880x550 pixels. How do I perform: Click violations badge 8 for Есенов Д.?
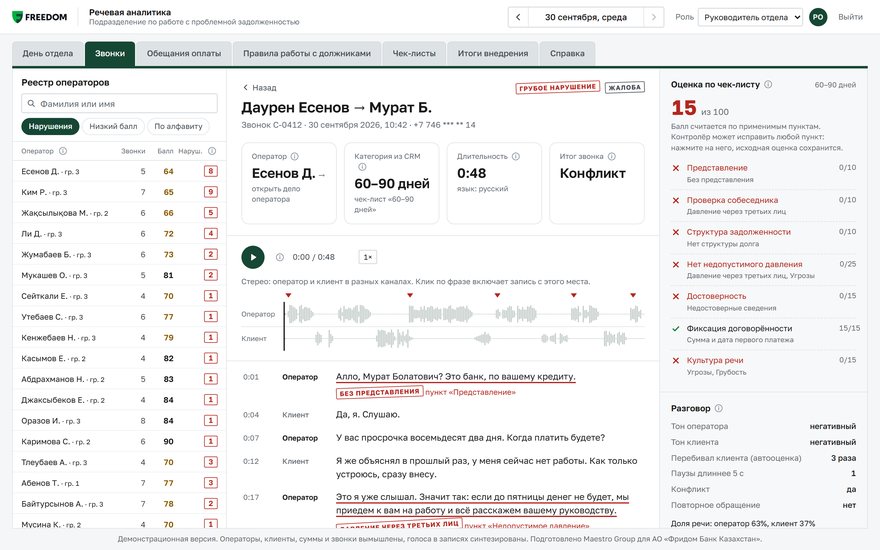pyautogui.click(x=210, y=171)
